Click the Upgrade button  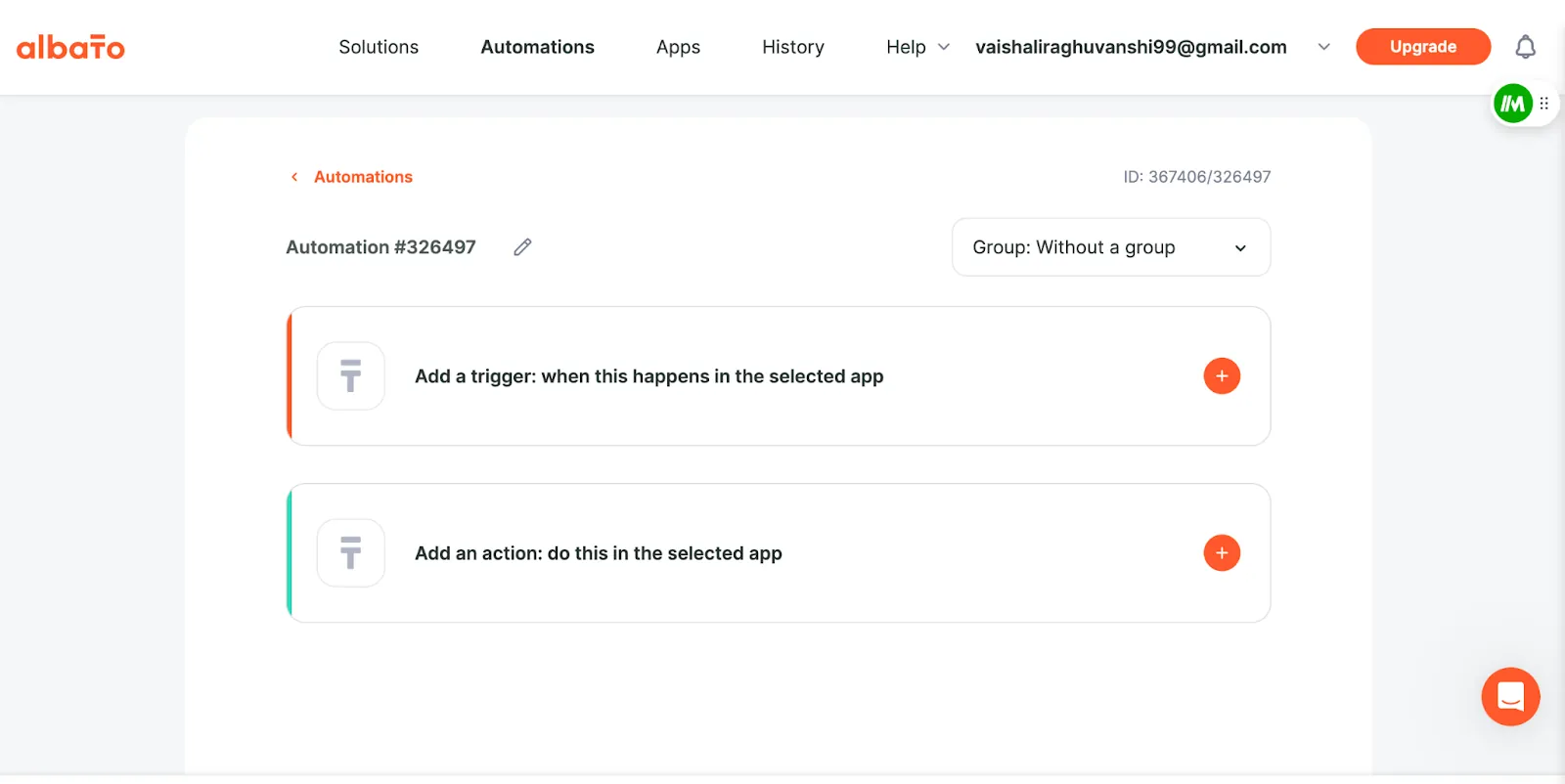click(x=1423, y=47)
